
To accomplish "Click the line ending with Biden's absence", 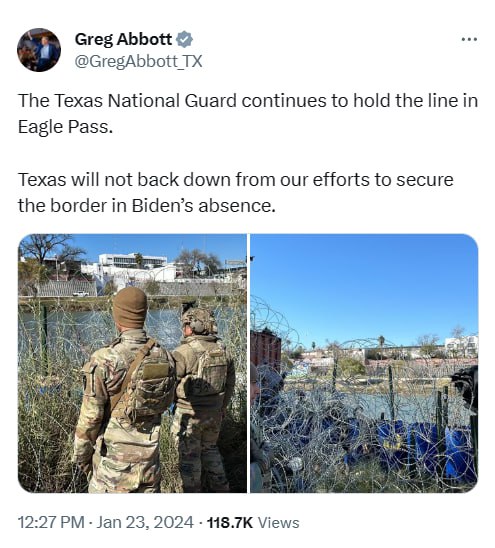I will coord(147,206).
